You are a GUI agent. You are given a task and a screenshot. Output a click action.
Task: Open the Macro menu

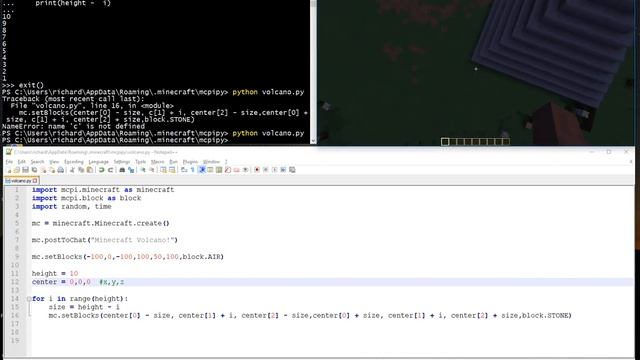point(158,162)
